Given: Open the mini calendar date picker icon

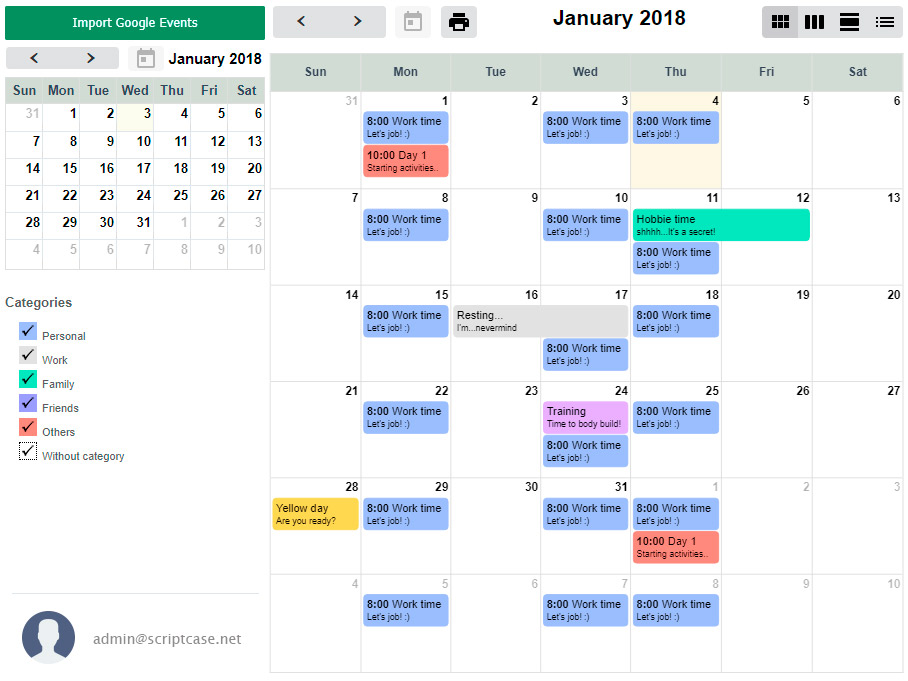Looking at the screenshot, I should pos(145,59).
